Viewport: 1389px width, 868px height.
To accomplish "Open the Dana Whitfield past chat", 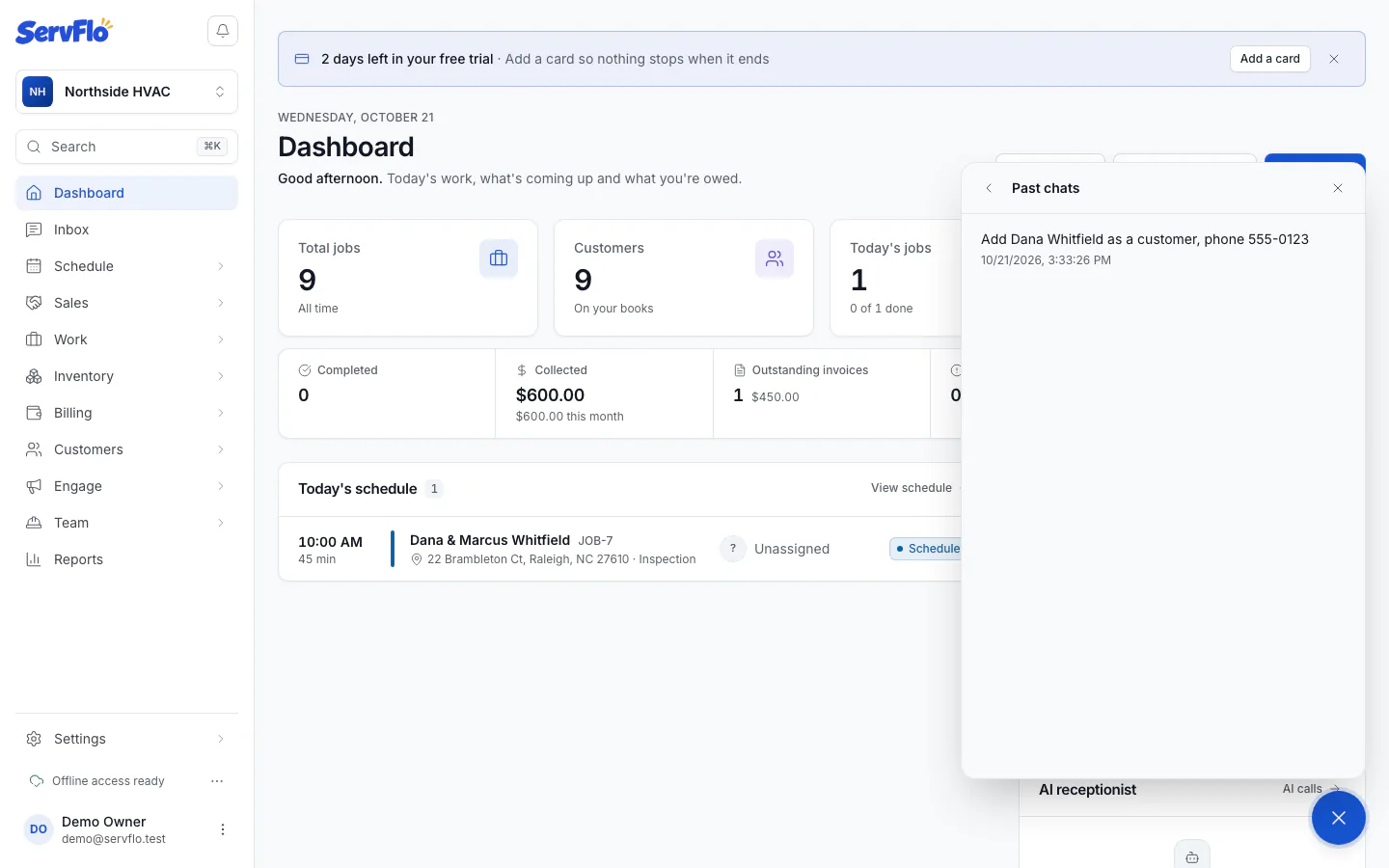I will point(1163,249).
